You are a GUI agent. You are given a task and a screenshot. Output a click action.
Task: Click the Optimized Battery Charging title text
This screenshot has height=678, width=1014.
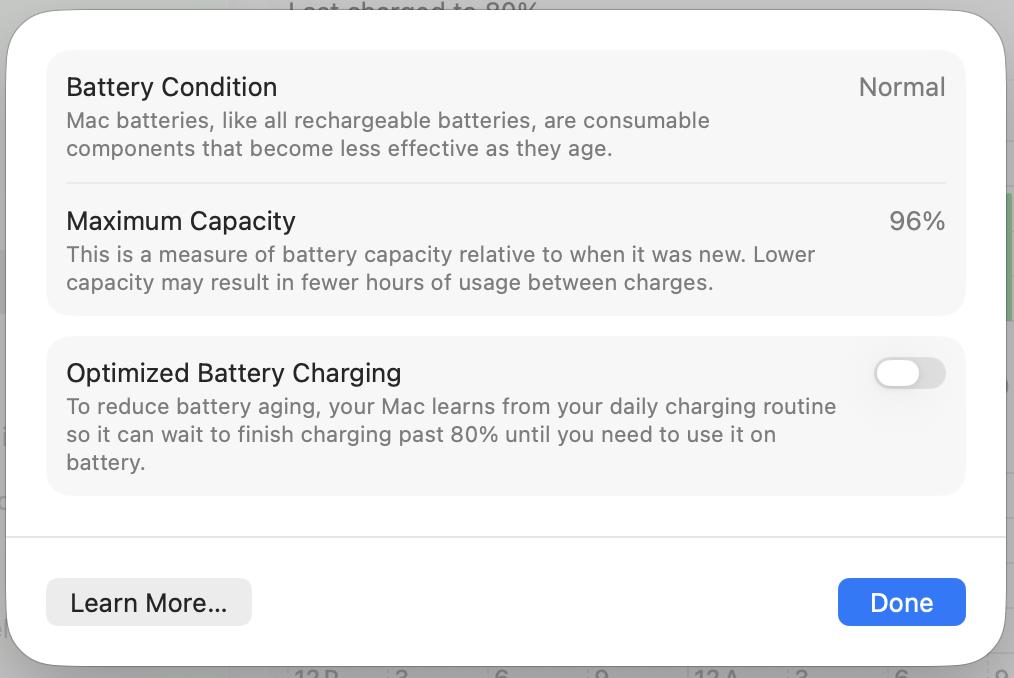point(233,373)
